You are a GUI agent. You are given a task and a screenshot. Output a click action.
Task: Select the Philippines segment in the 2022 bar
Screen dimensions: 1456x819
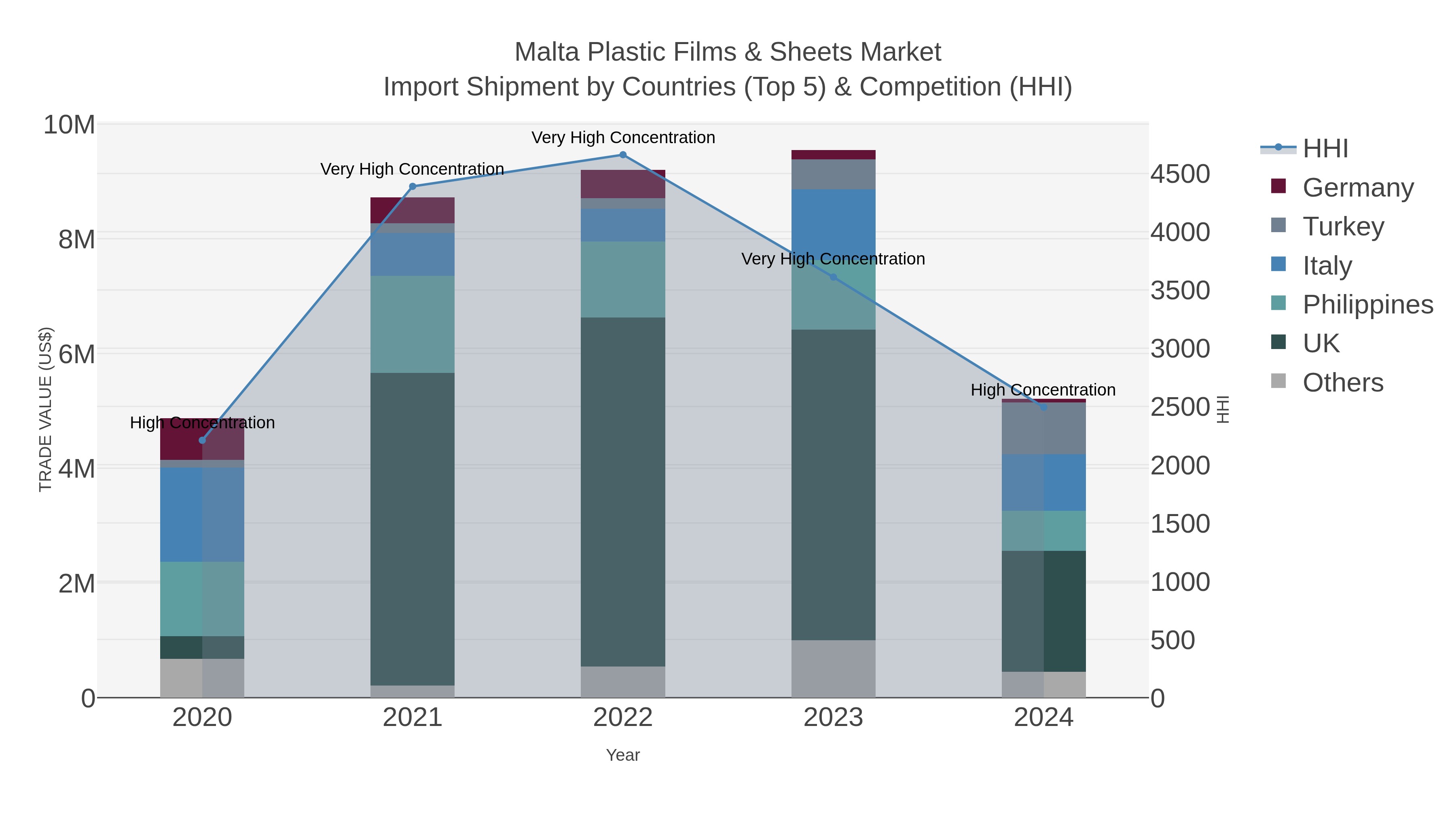tap(623, 280)
